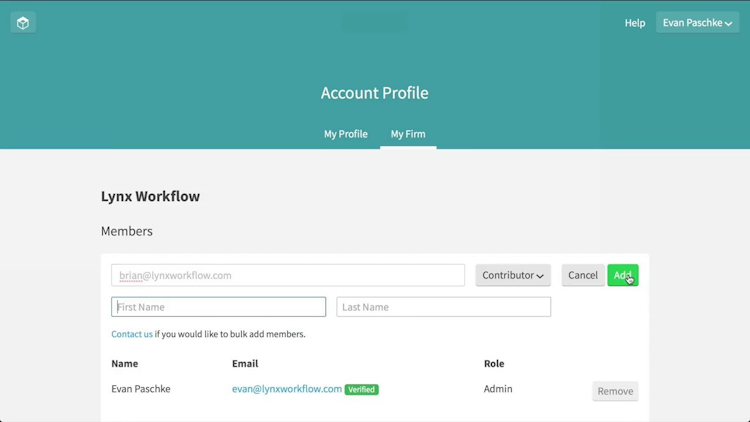Switch to the My Profile tab
The width and height of the screenshot is (750, 422).
pyautogui.click(x=345, y=134)
